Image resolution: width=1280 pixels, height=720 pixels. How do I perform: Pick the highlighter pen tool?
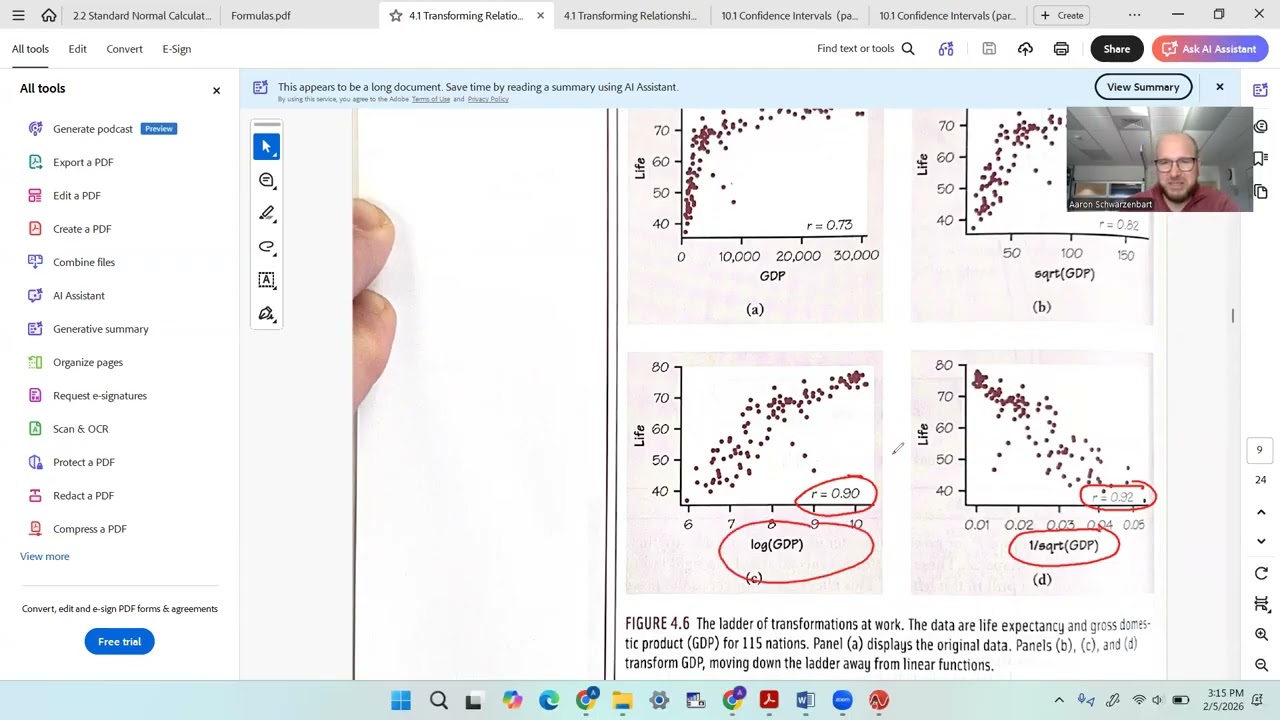pyautogui.click(x=266, y=213)
